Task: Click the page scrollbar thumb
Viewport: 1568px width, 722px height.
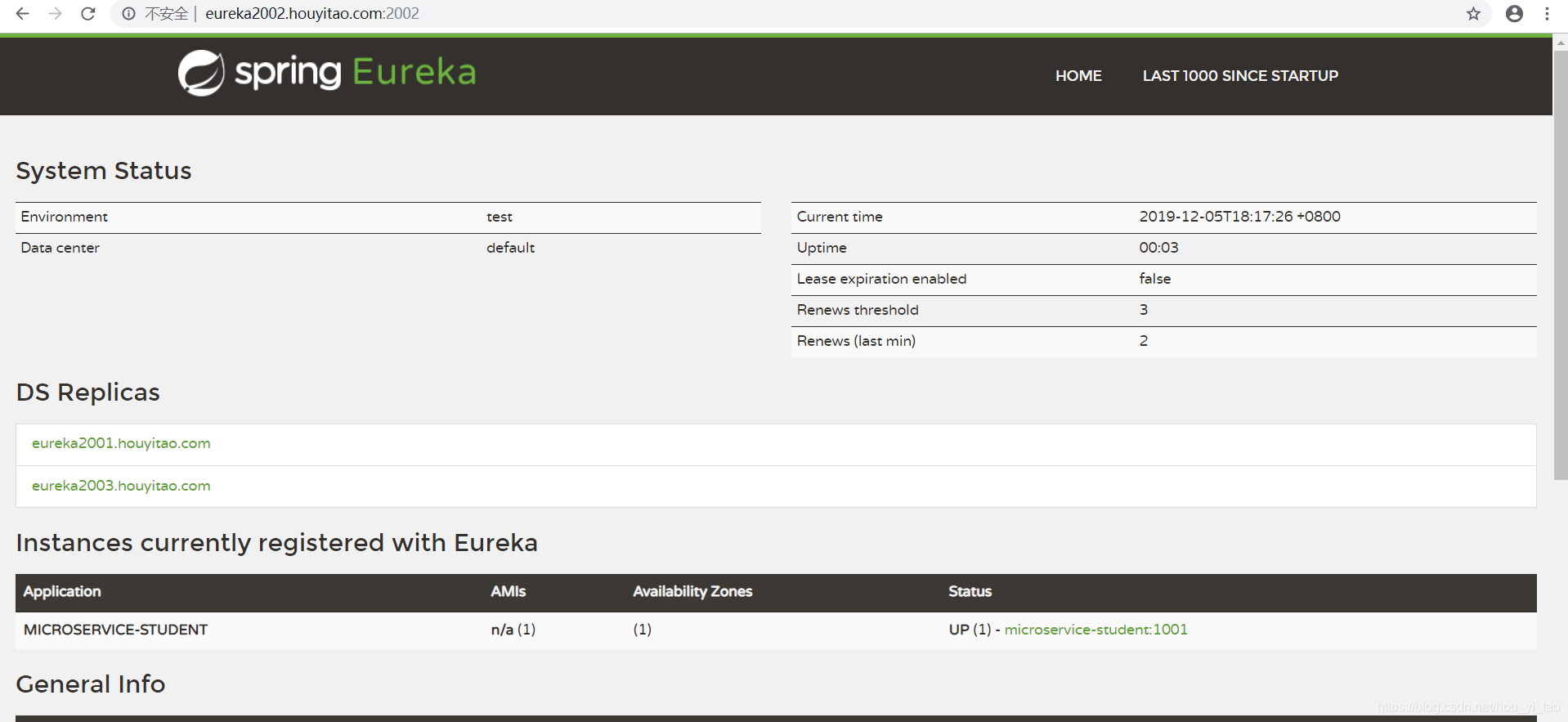Action: (x=1561, y=266)
